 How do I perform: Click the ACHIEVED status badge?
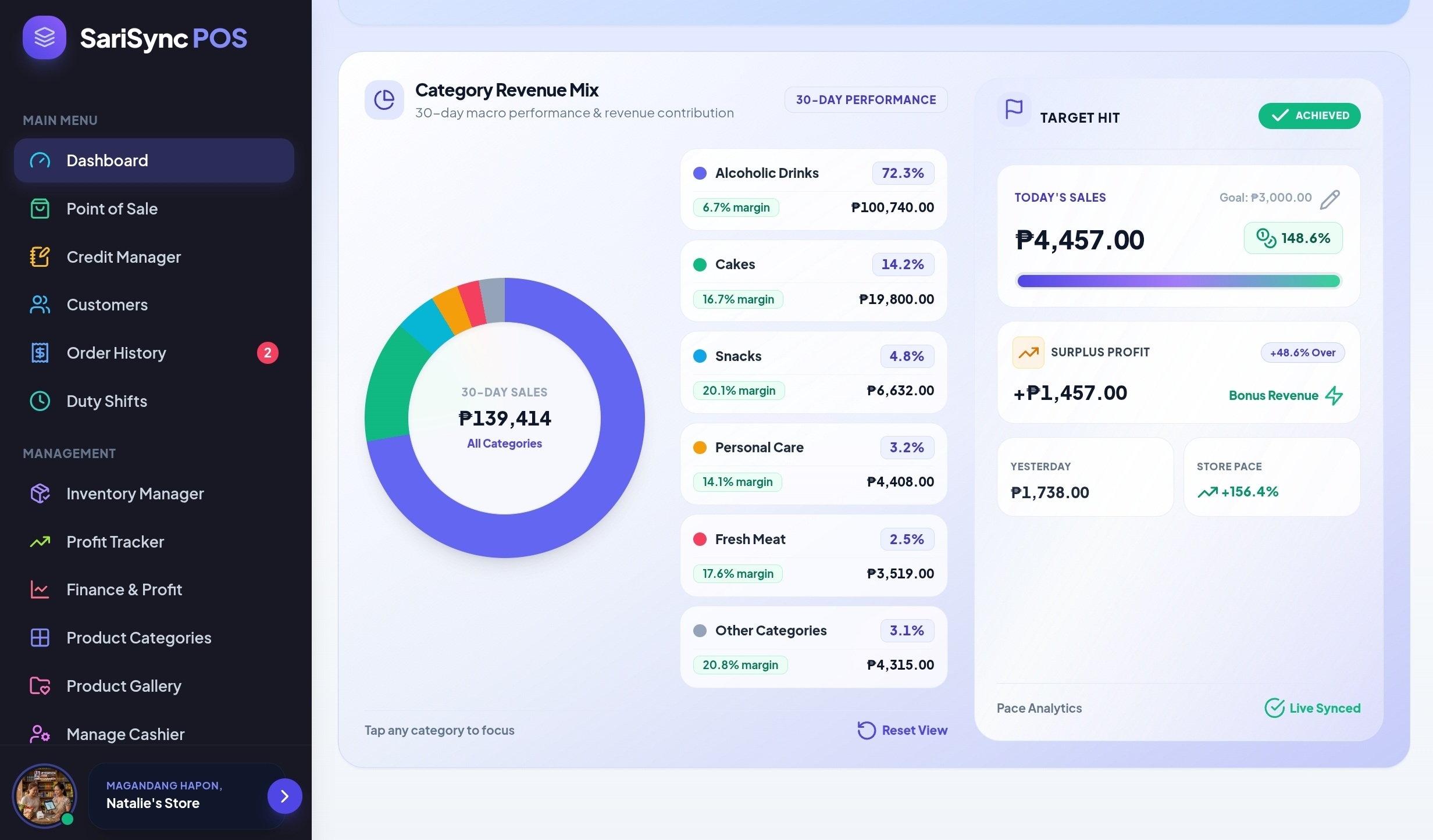coord(1310,116)
